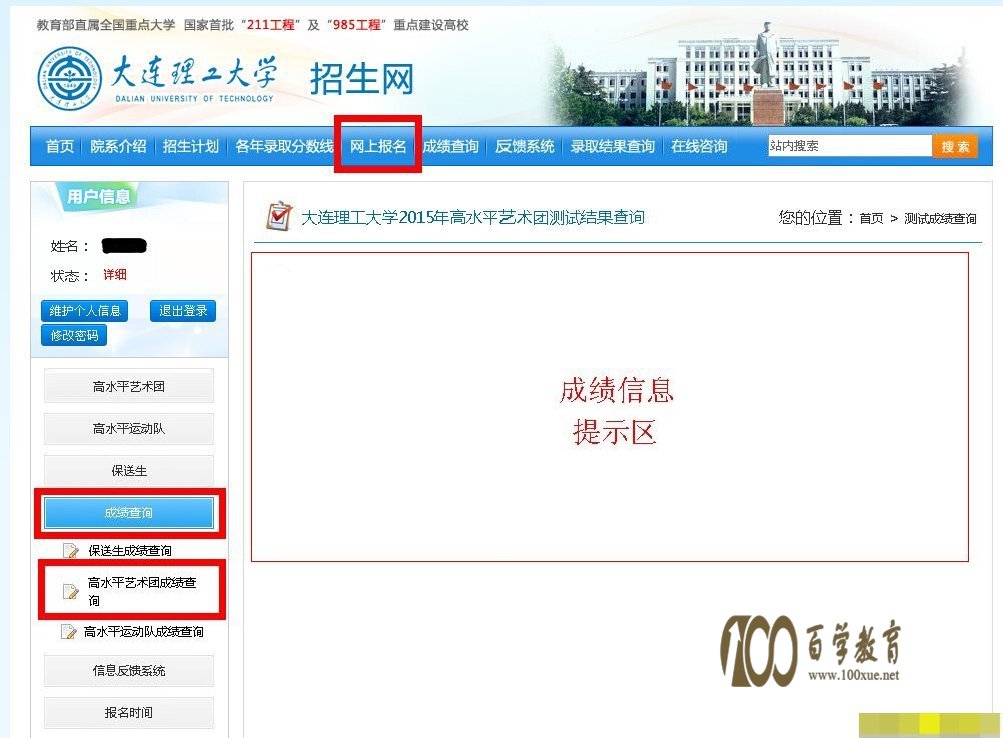Screen dimensions: 1003x738
Task: Go to 招生计划 in the navigation bar
Action: tap(191, 146)
